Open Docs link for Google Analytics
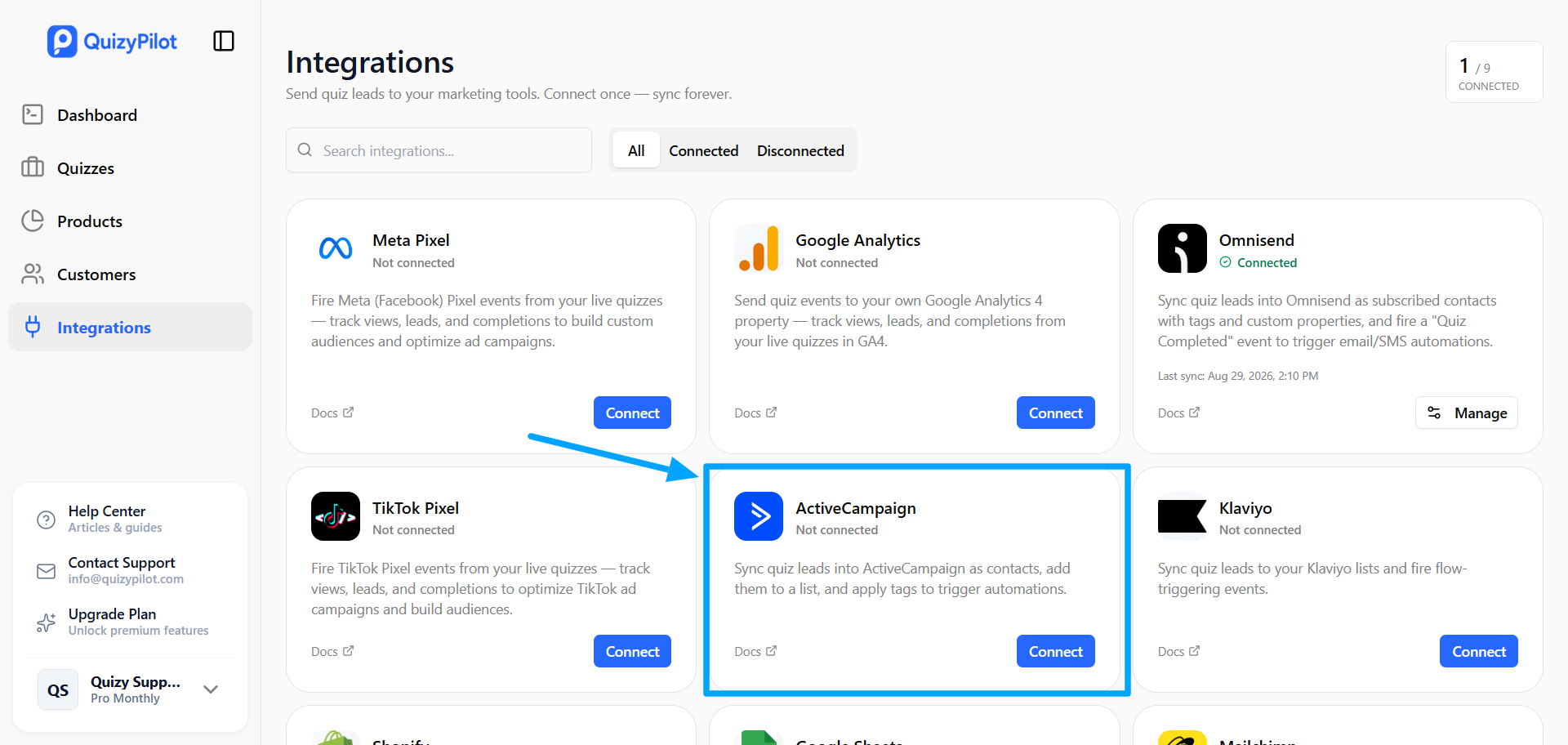1568x745 pixels. click(755, 413)
